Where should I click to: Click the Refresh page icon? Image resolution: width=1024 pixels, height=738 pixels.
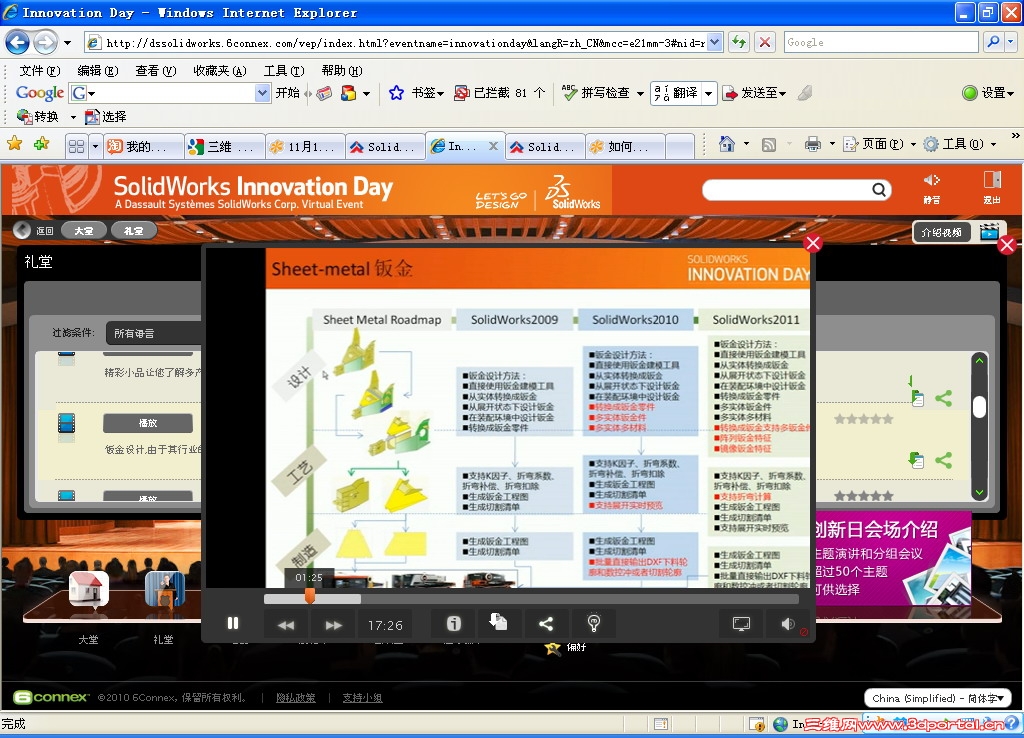[x=739, y=42]
